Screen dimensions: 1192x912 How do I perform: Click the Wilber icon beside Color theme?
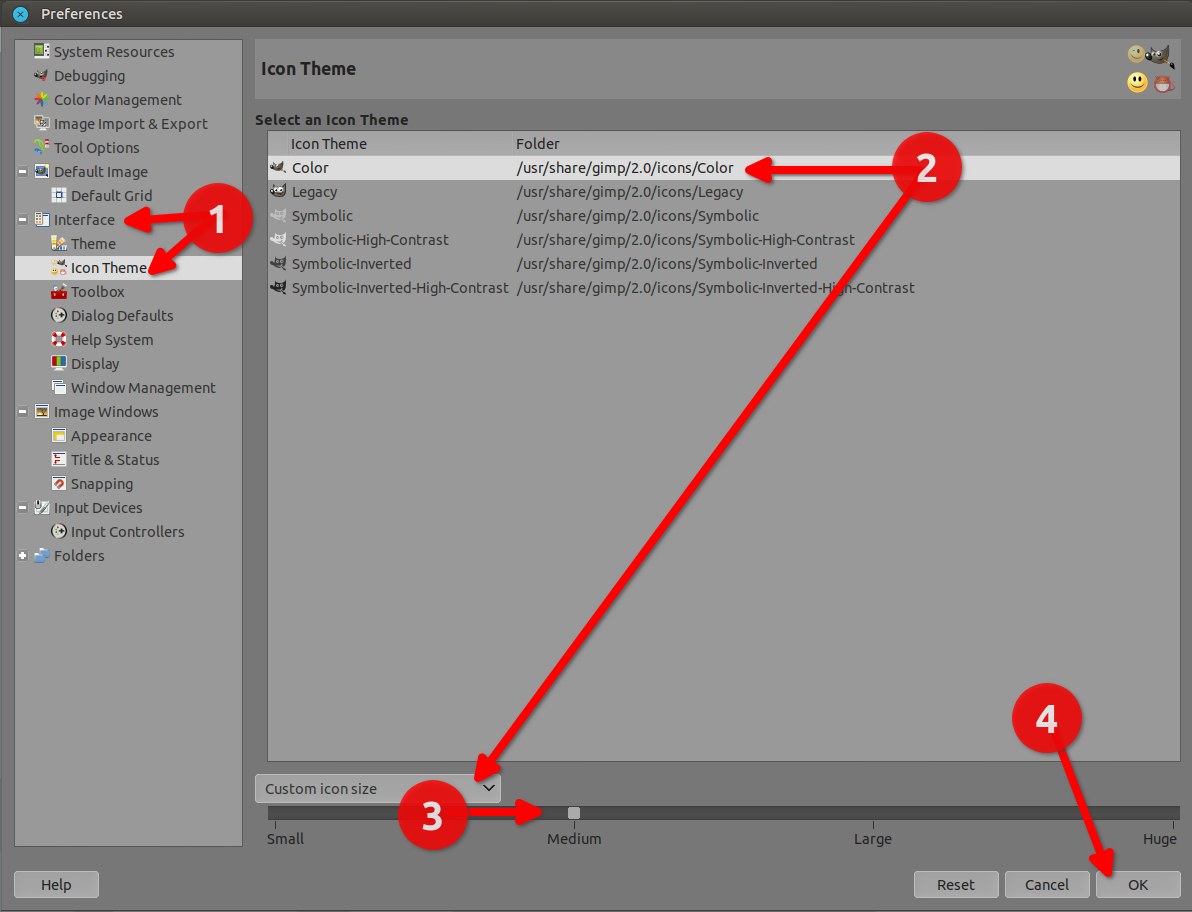tap(278, 167)
